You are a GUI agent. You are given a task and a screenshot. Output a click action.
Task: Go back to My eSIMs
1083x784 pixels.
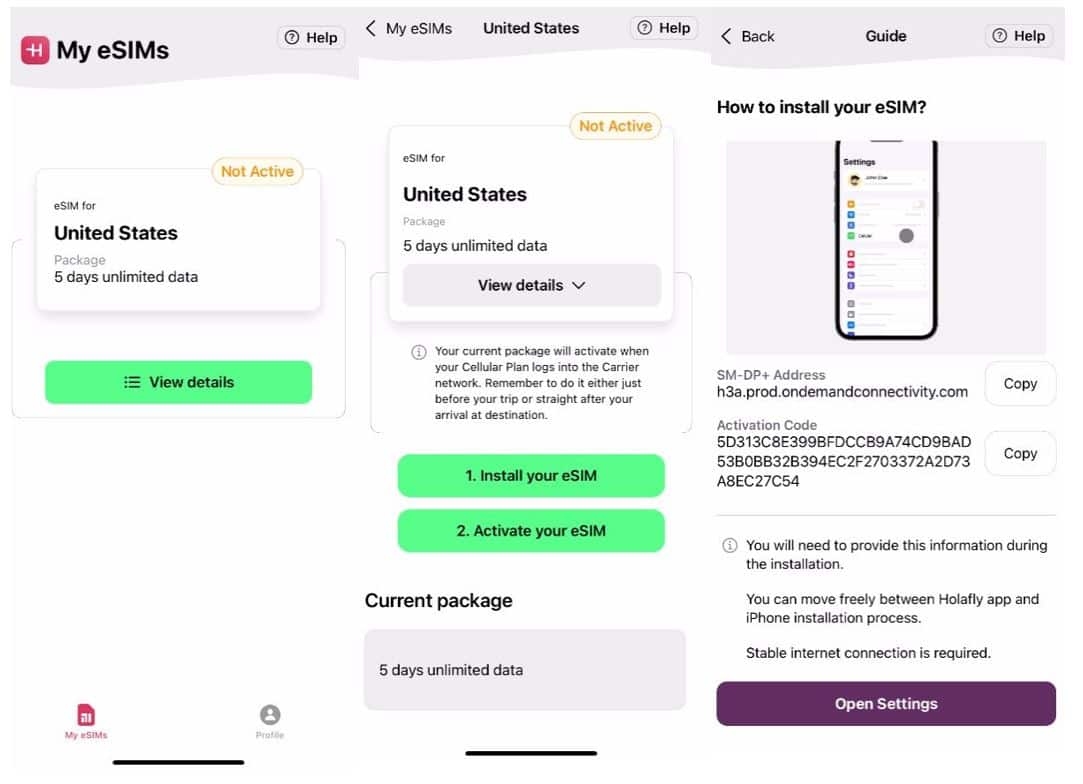pyautogui.click(x=408, y=29)
